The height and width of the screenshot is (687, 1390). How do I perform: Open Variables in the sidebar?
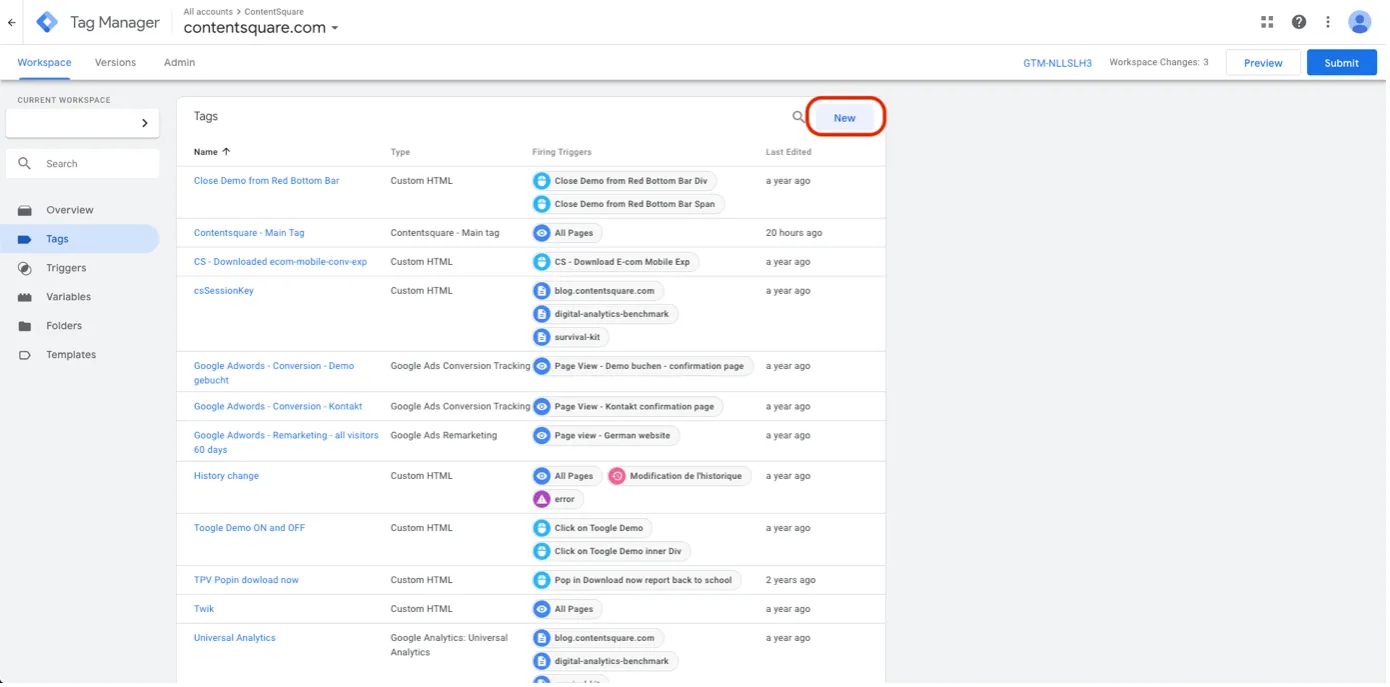coord(68,297)
